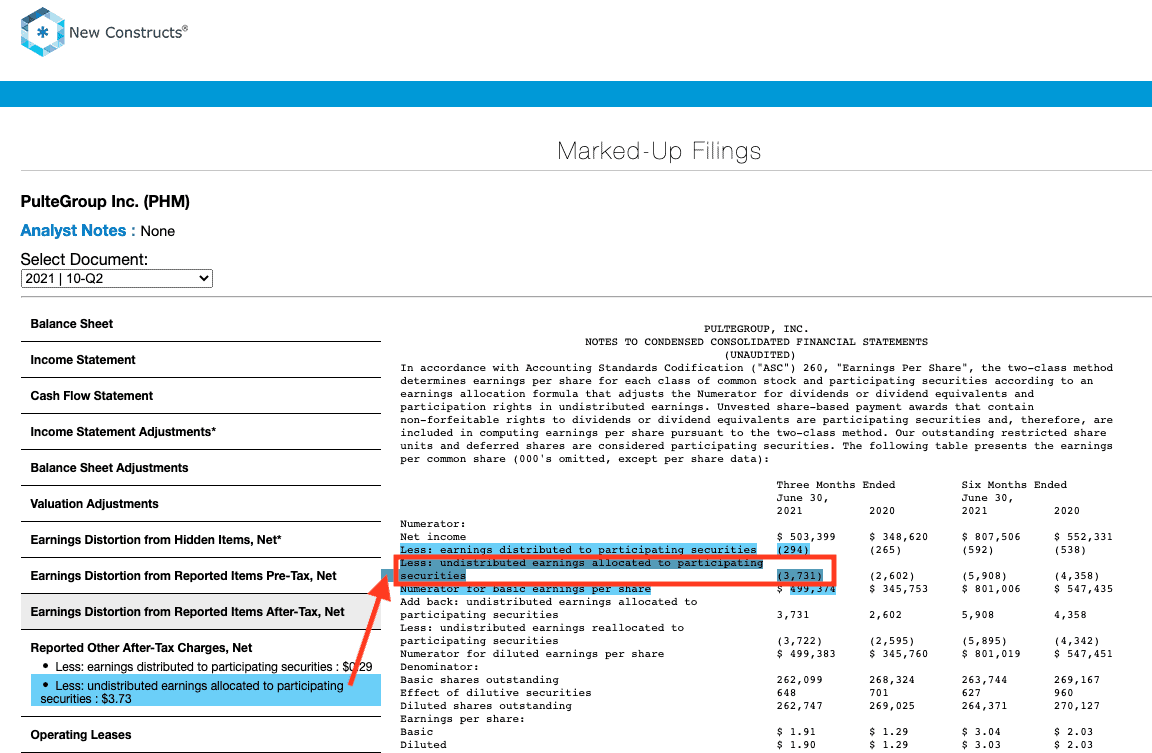Click dilutive securities effect value 648
The height and width of the screenshot is (753, 1152).
pyautogui.click(x=786, y=693)
